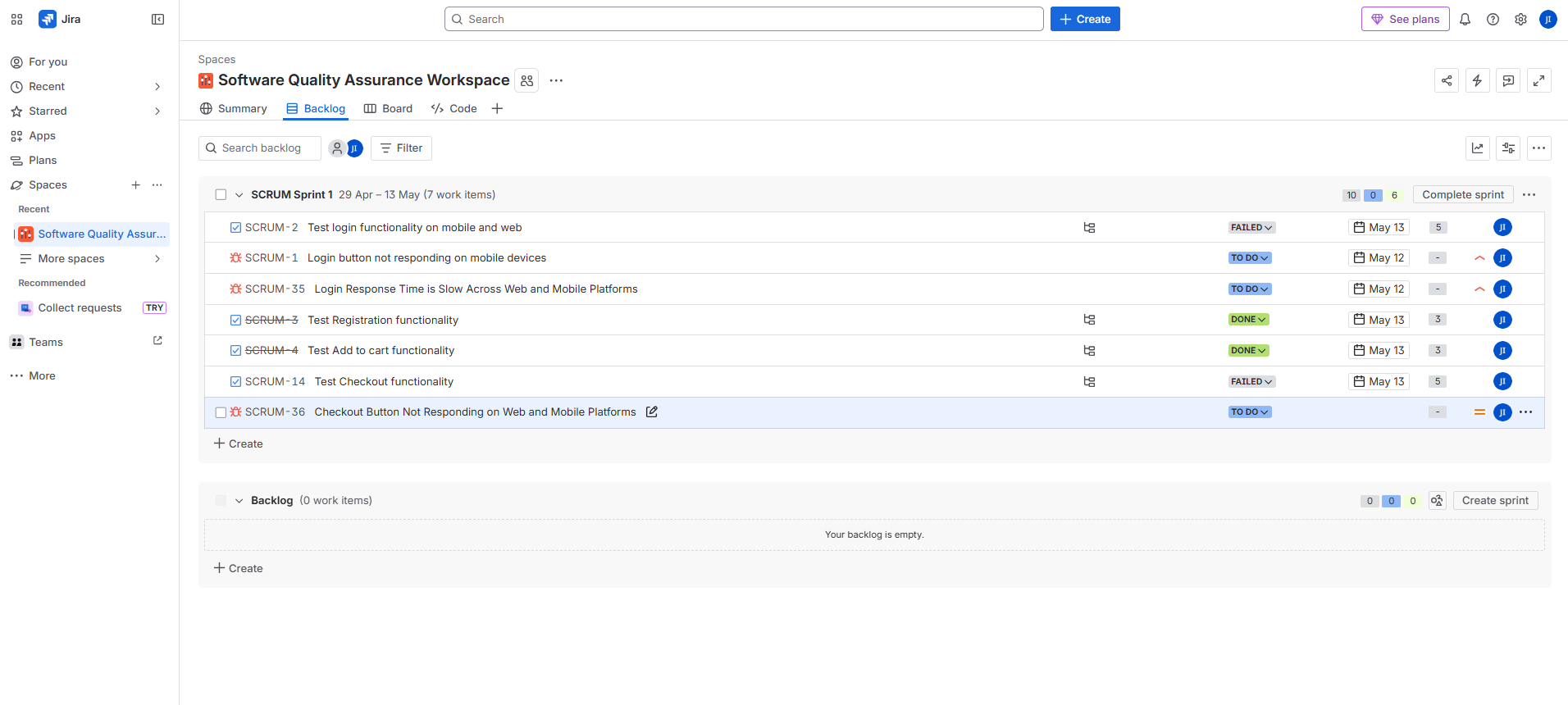The image size is (1568, 705).
Task: Open TO DO status dropdown on SCRUM-1
Action: pos(1250,258)
